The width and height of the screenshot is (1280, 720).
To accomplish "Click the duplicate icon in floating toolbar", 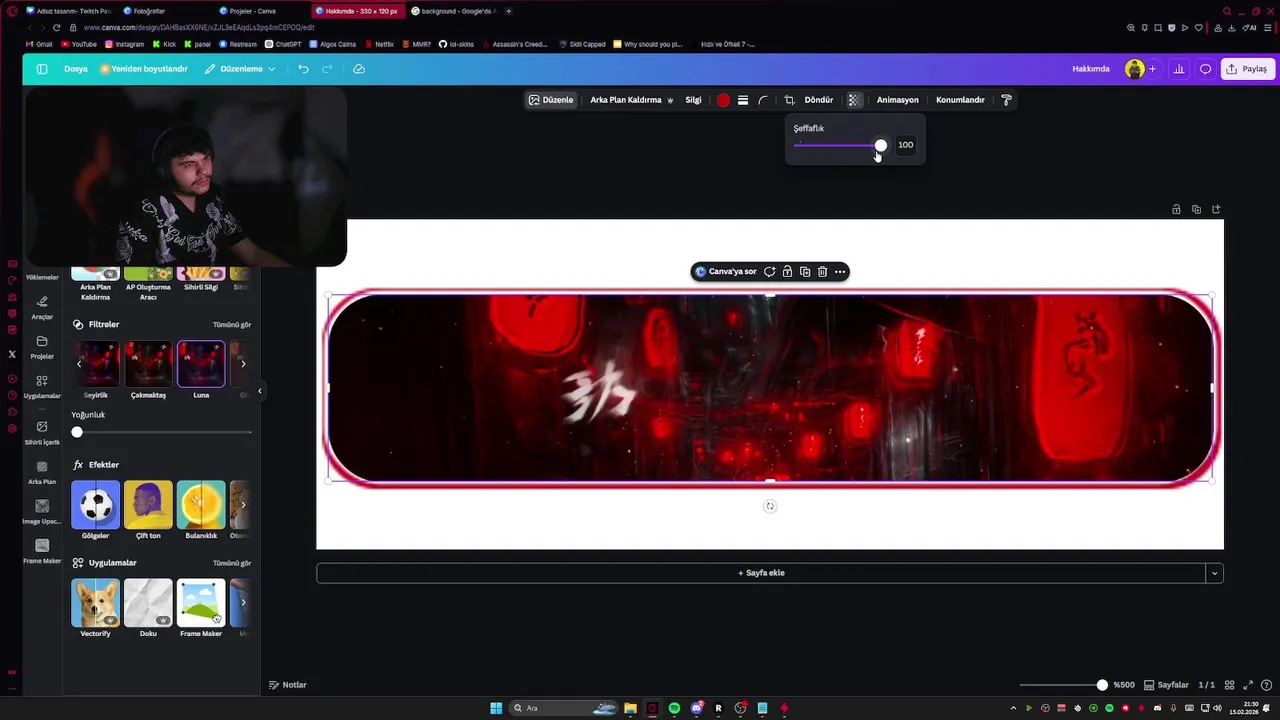I will coord(805,272).
